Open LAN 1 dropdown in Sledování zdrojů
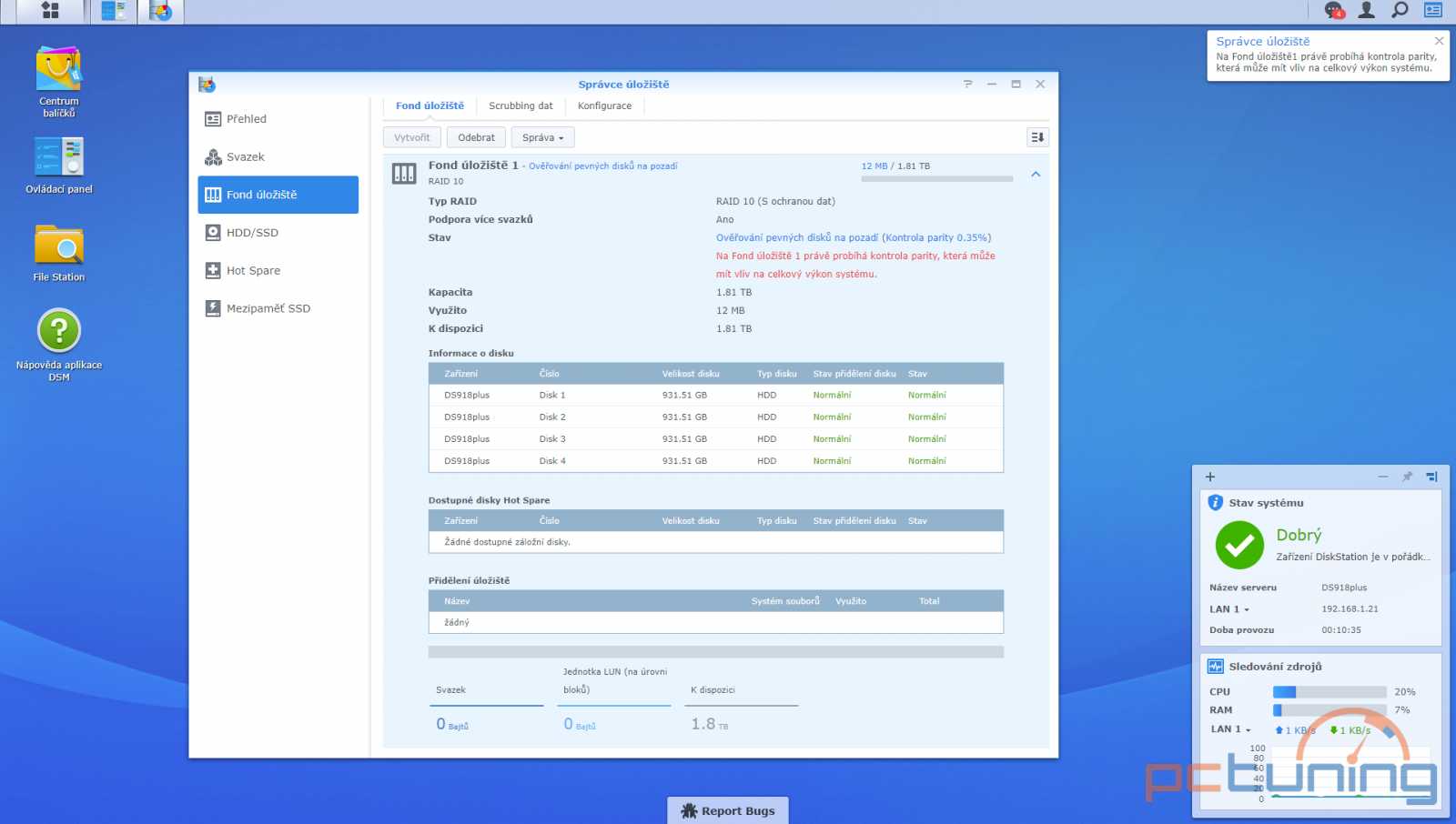 (1231, 729)
